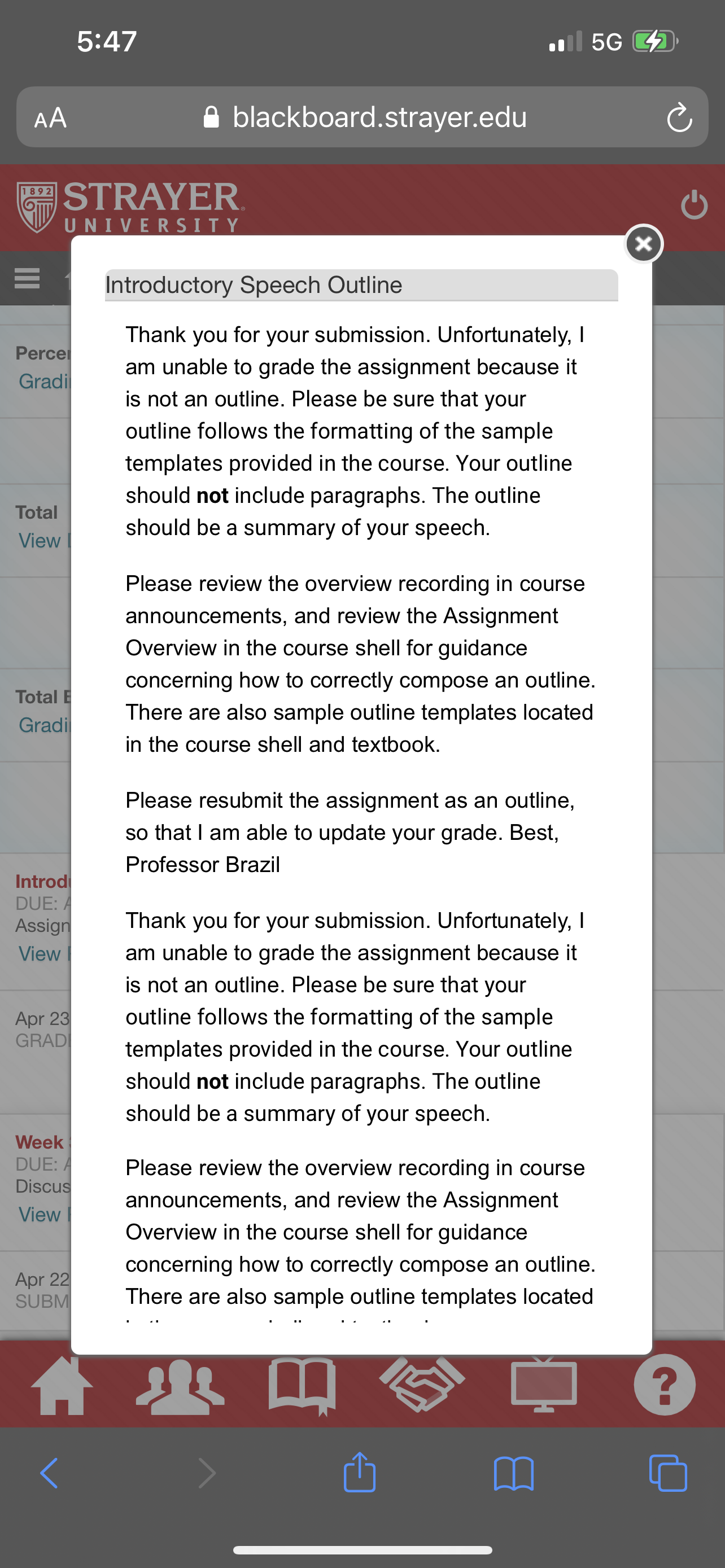Show open Safari tabs

coord(668,1473)
